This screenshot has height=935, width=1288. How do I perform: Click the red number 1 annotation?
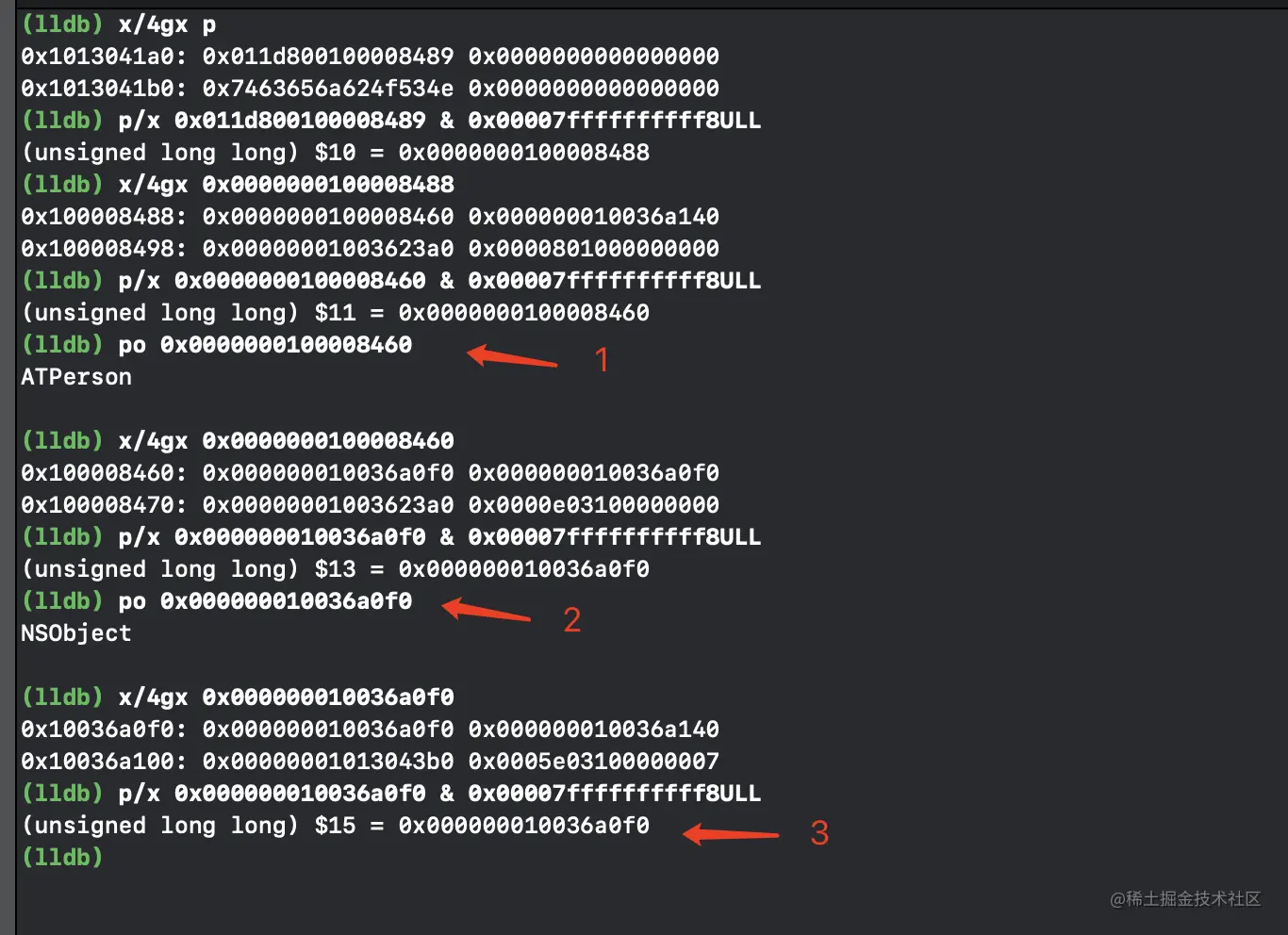tap(602, 360)
